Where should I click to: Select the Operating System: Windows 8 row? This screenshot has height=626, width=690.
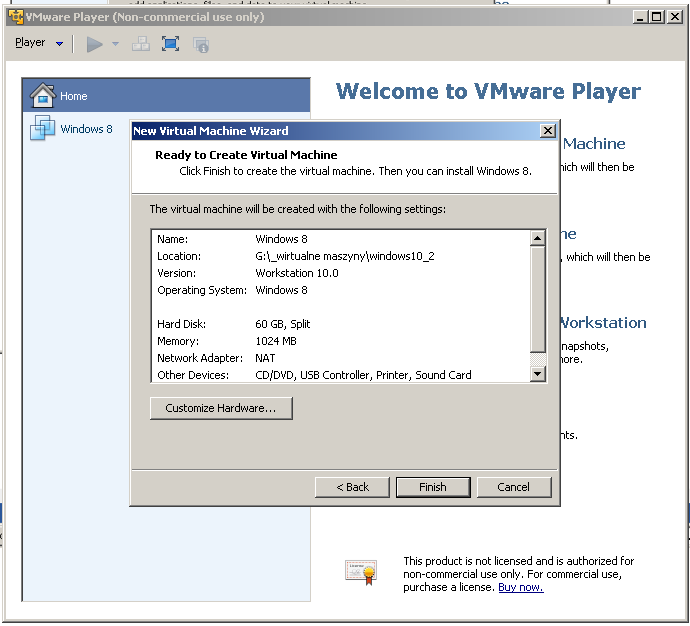pyautogui.click(x=341, y=290)
